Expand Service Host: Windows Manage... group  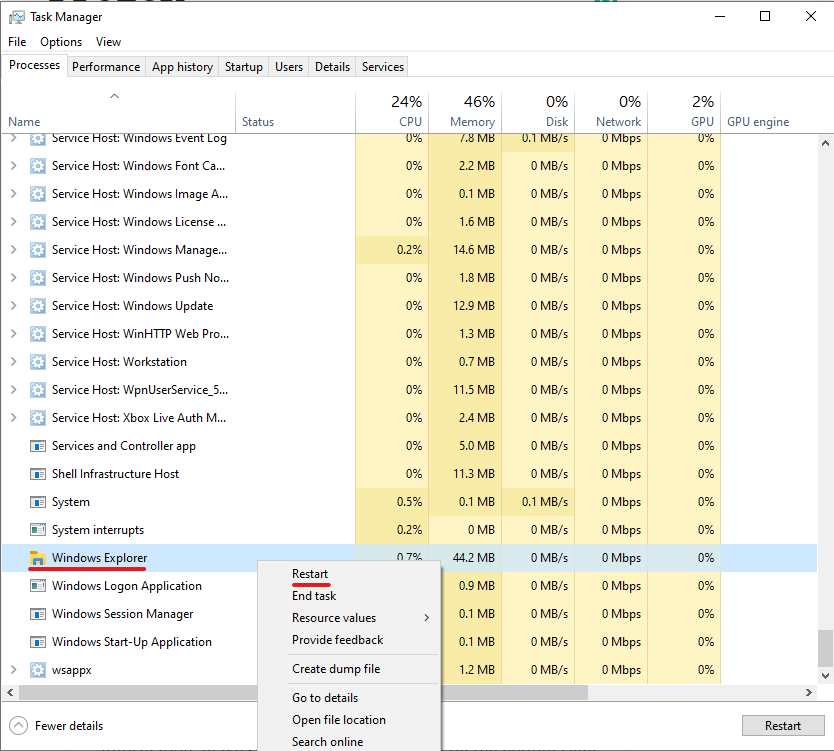(x=14, y=250)
